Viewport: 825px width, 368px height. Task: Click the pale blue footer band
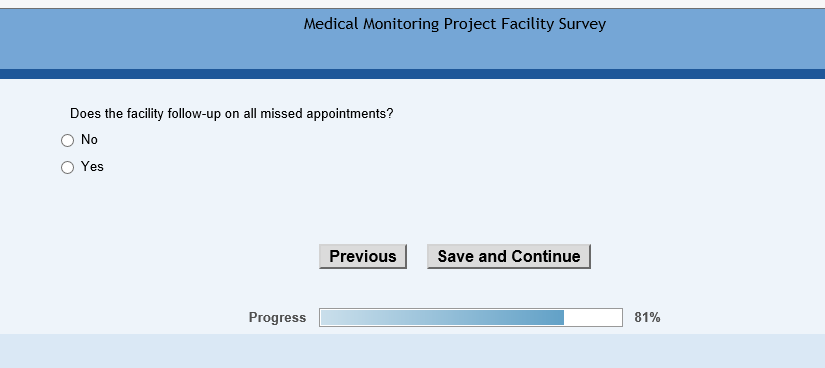click(412, 351)
